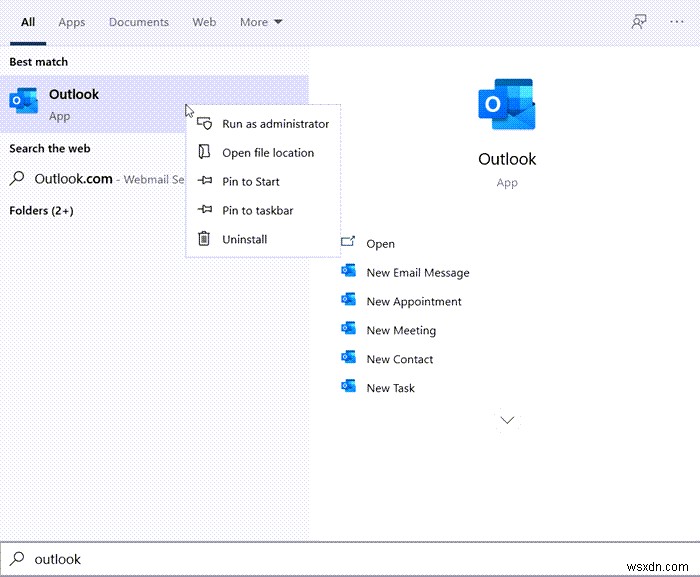Screen dimensions: 700x577
Task: Click the Uninstall trash can icon
Action: pos(204,238)
